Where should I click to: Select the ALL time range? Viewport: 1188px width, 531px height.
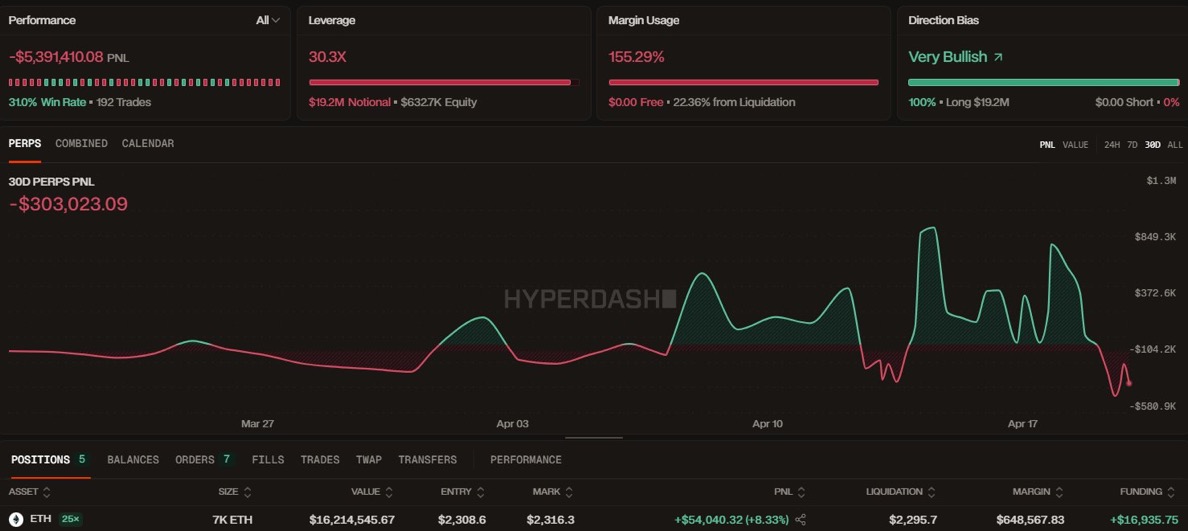(x=1175, y=145)
